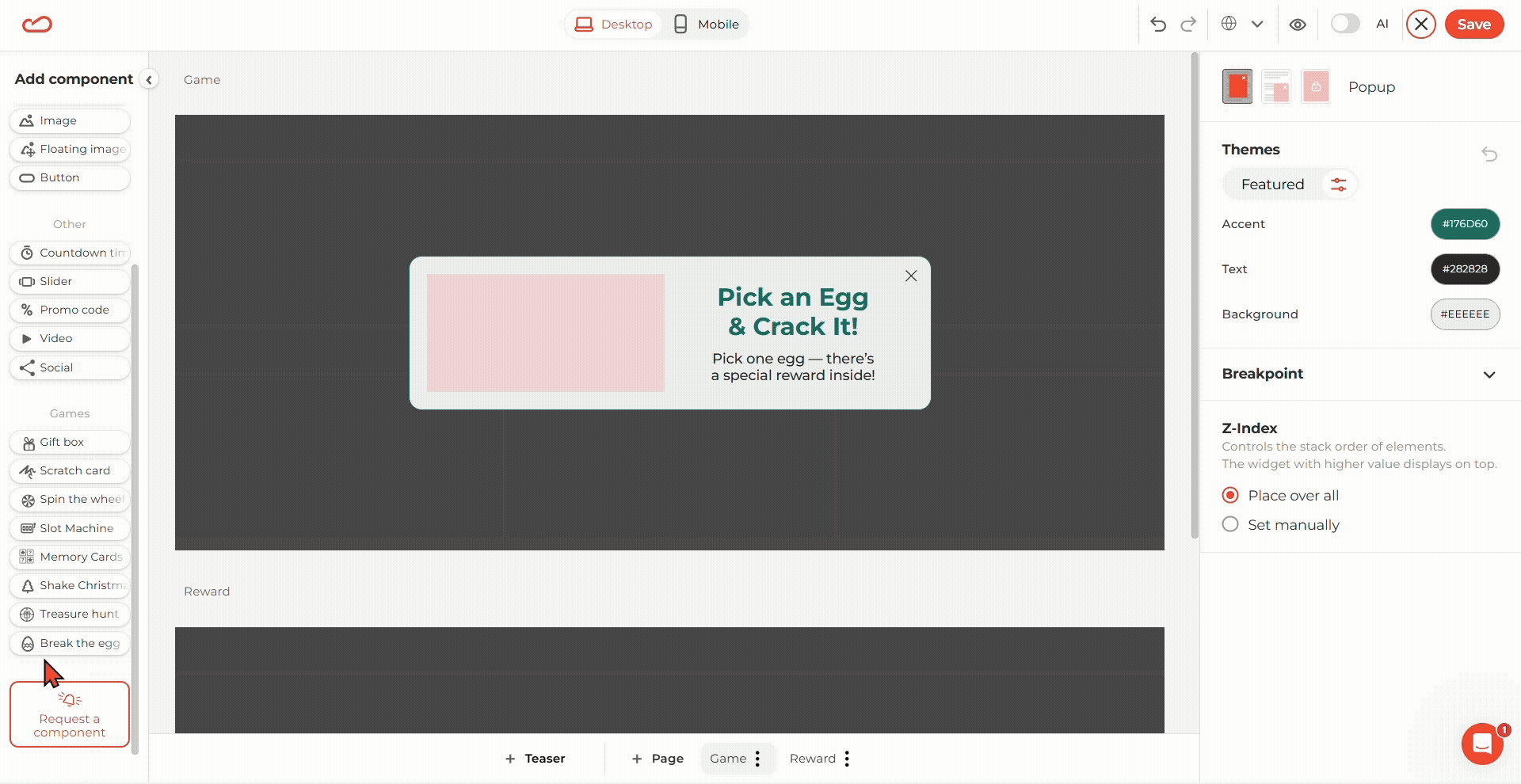Viewport: 1521px width, 784px height.
Task: Click the undo arrow icon
Action: point(1158,25)
